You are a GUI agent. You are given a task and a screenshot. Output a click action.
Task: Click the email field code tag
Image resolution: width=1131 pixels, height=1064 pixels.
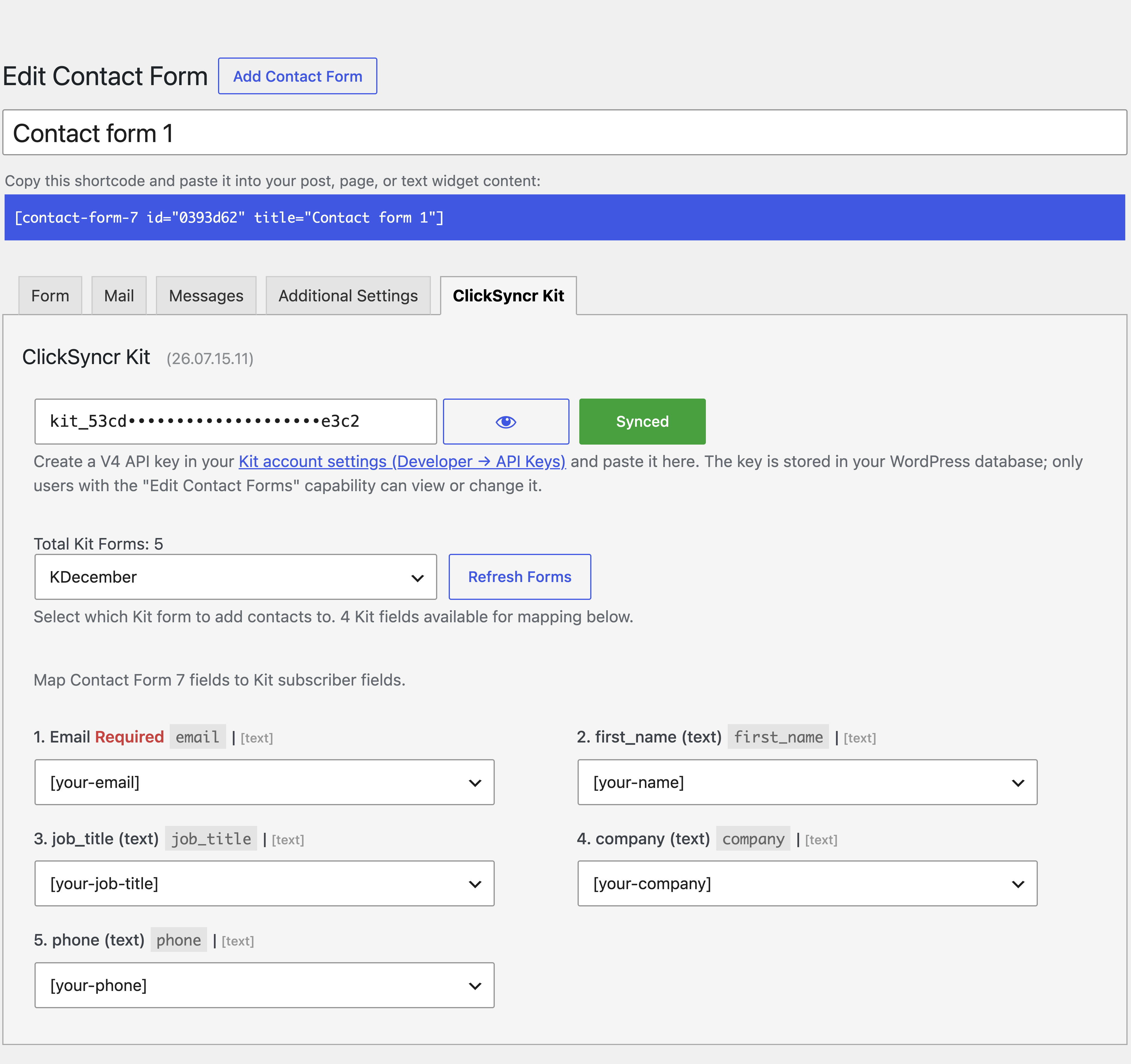(x=197, y=737)
